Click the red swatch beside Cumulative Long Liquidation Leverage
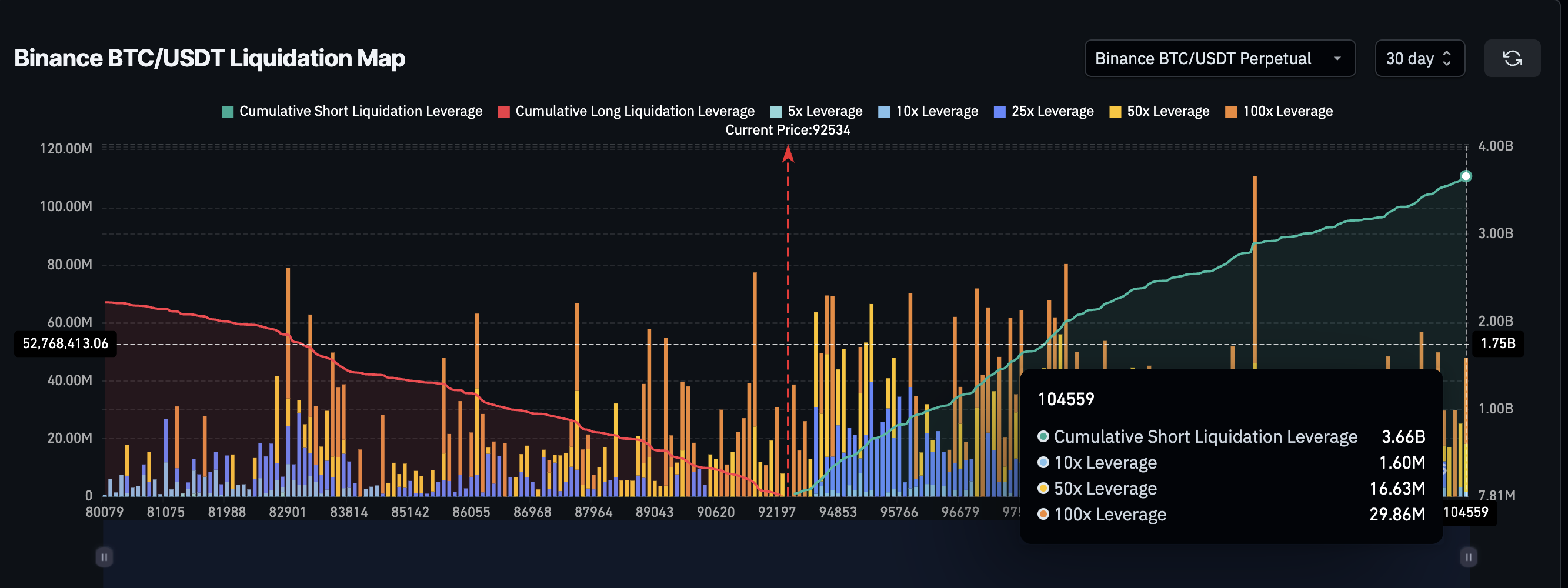 point(503,111)
